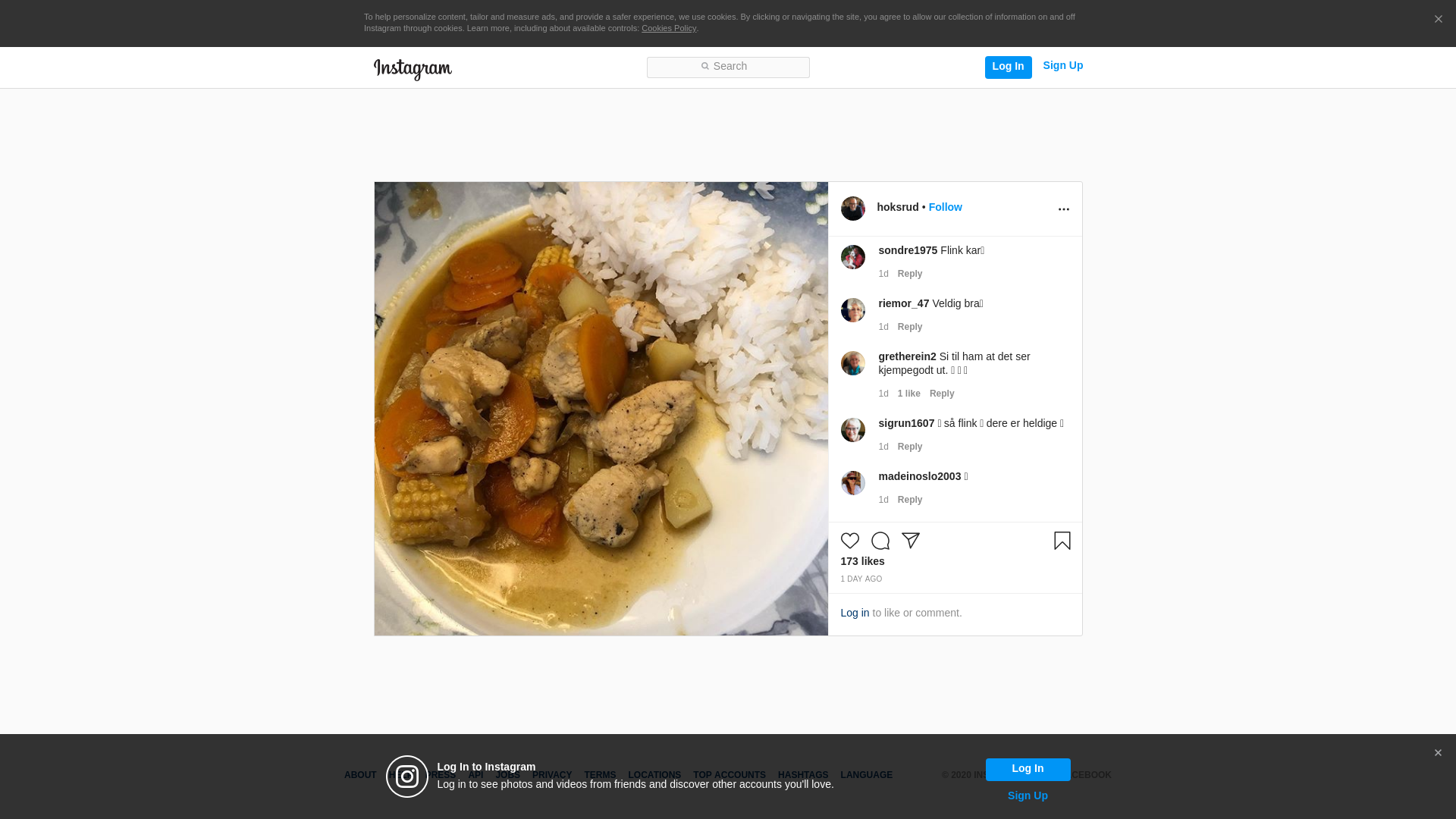Reply to madeinoslo2003's comment
The image size is (1456, 819).
click(x=910, y=500)
